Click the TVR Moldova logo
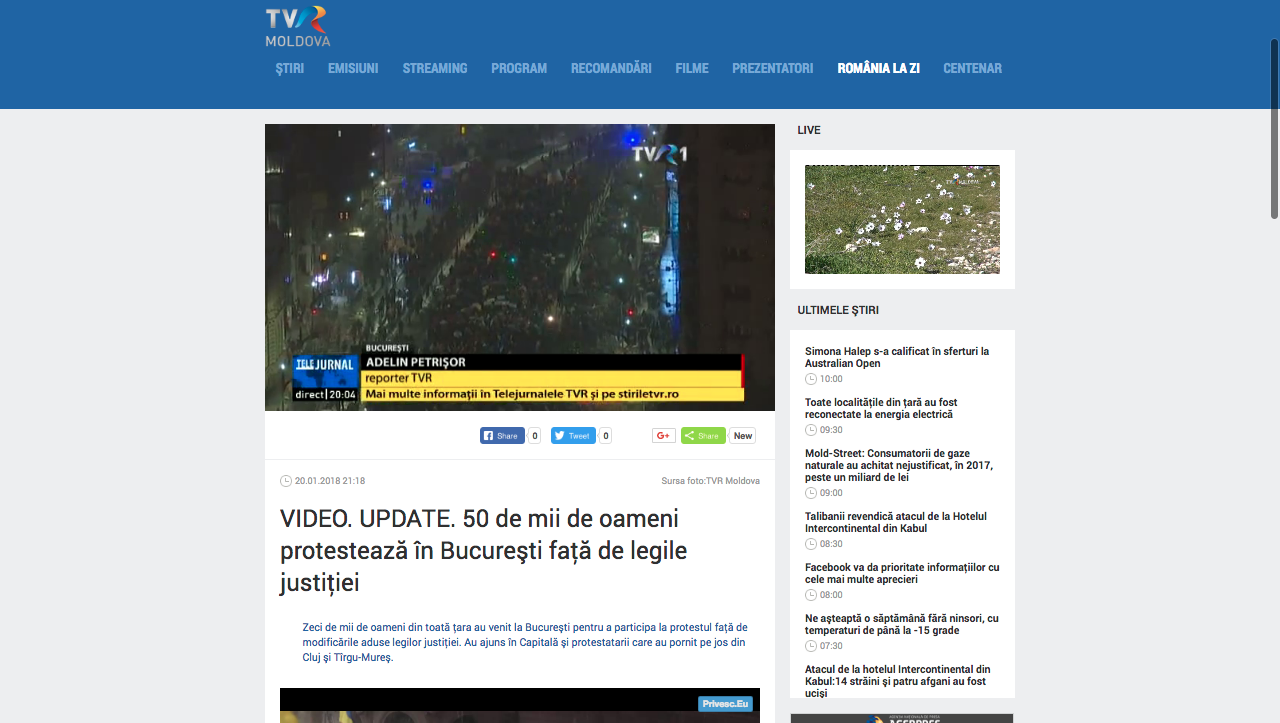The width and height of the screenshot is (1280, 723). point(297,27)
